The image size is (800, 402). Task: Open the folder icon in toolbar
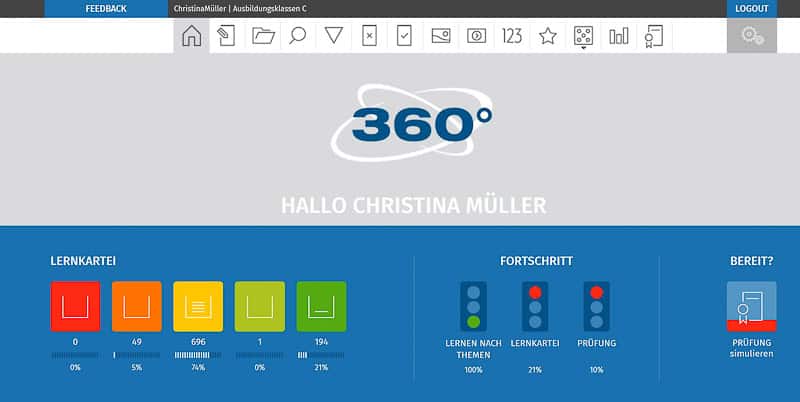[263, 36]
